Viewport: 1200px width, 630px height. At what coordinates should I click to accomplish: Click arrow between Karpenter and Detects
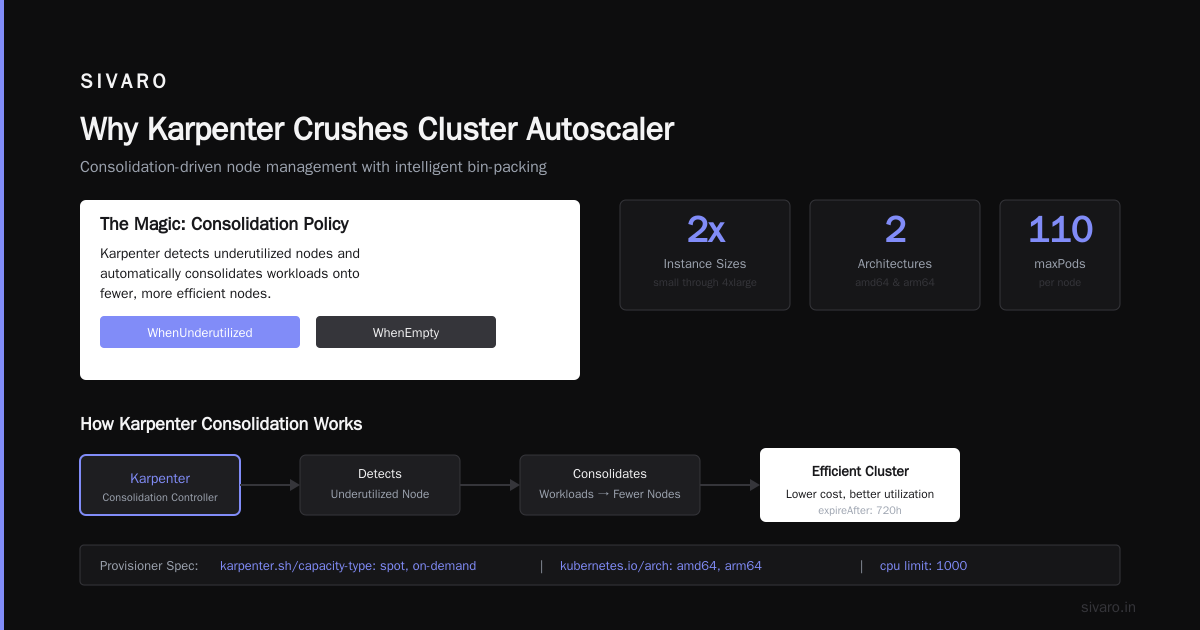270,485
